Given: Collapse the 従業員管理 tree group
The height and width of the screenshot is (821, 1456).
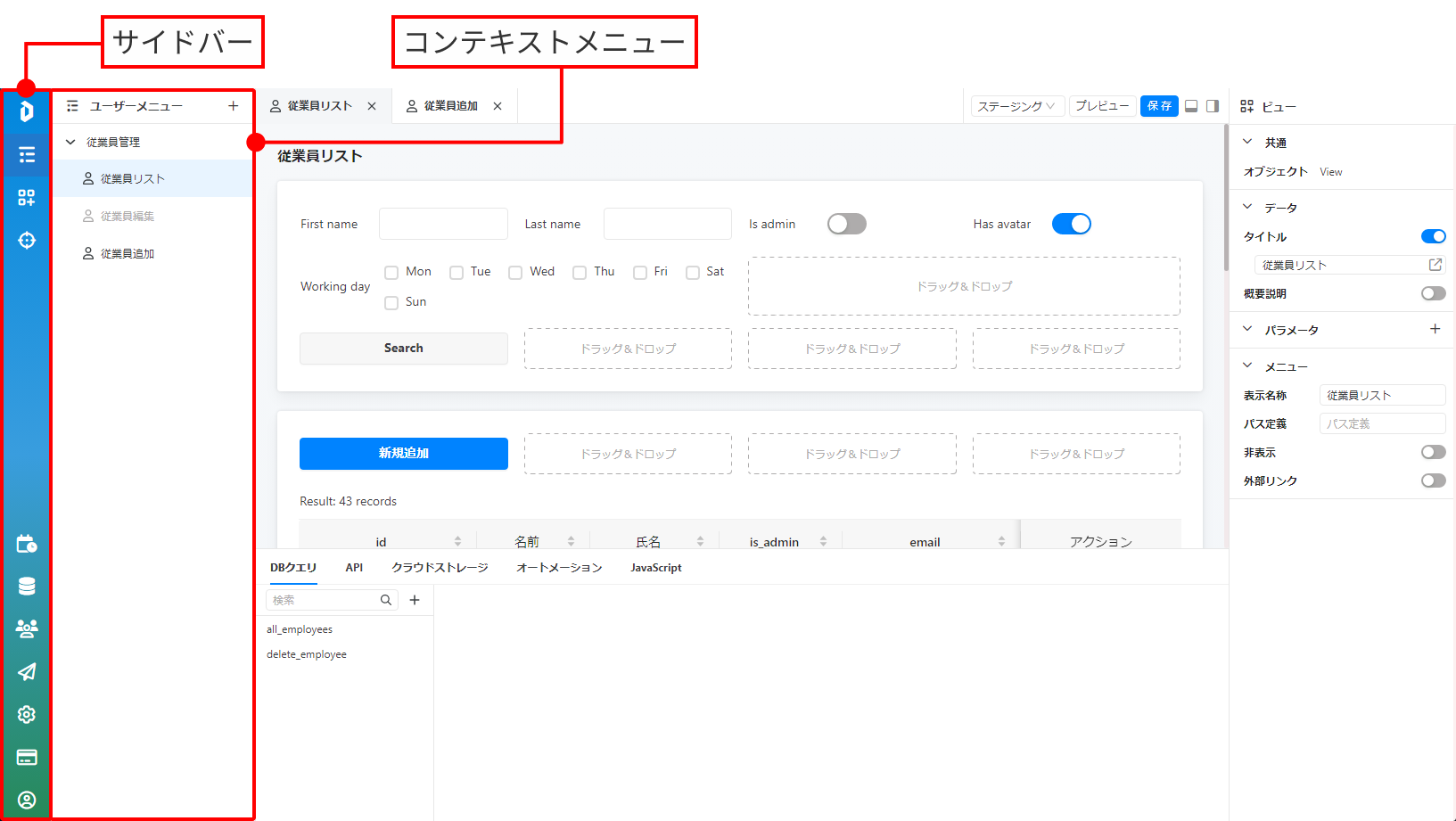Looking at the screenshot, I should click(x=71, y=142).
